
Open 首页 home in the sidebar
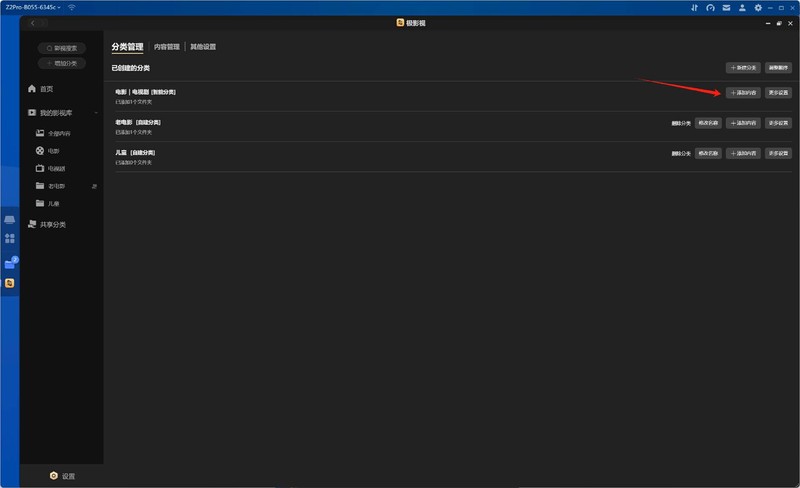40,89
